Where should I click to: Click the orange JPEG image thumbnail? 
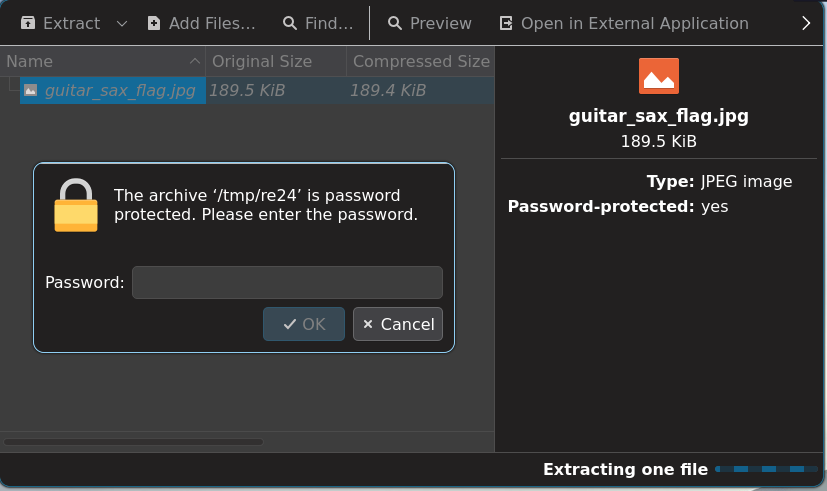tap(659, 76)
